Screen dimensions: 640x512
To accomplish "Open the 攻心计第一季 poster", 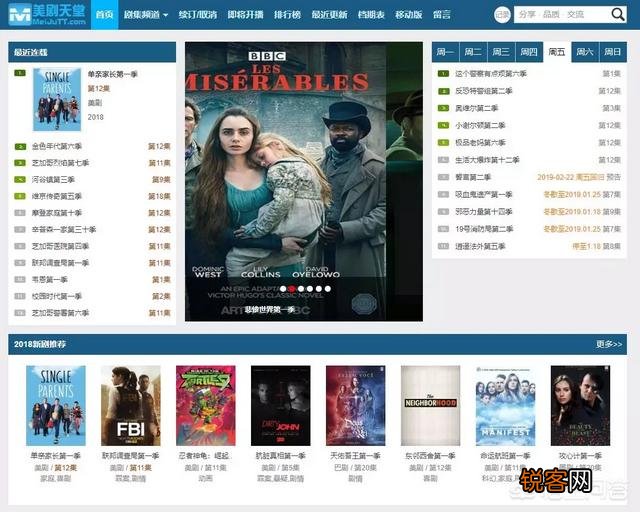I will tap(580, 405).
